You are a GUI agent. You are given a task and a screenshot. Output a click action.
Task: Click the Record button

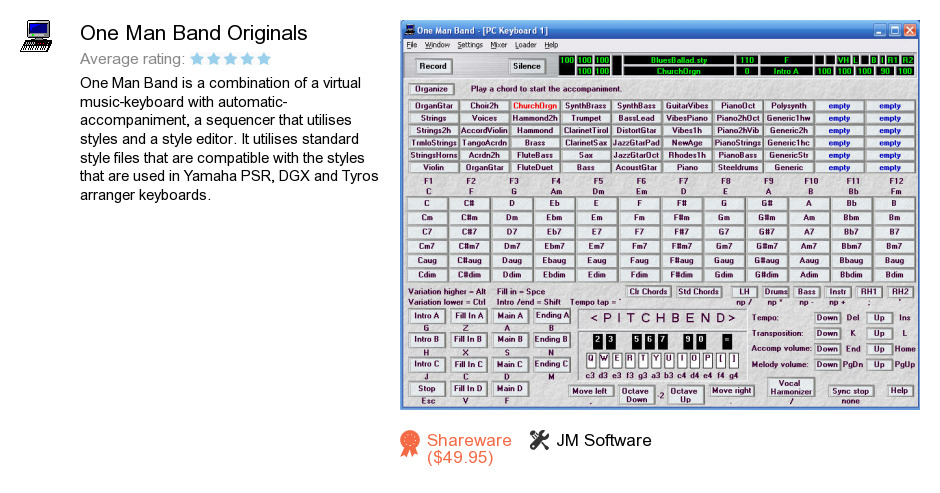[433, 66]
